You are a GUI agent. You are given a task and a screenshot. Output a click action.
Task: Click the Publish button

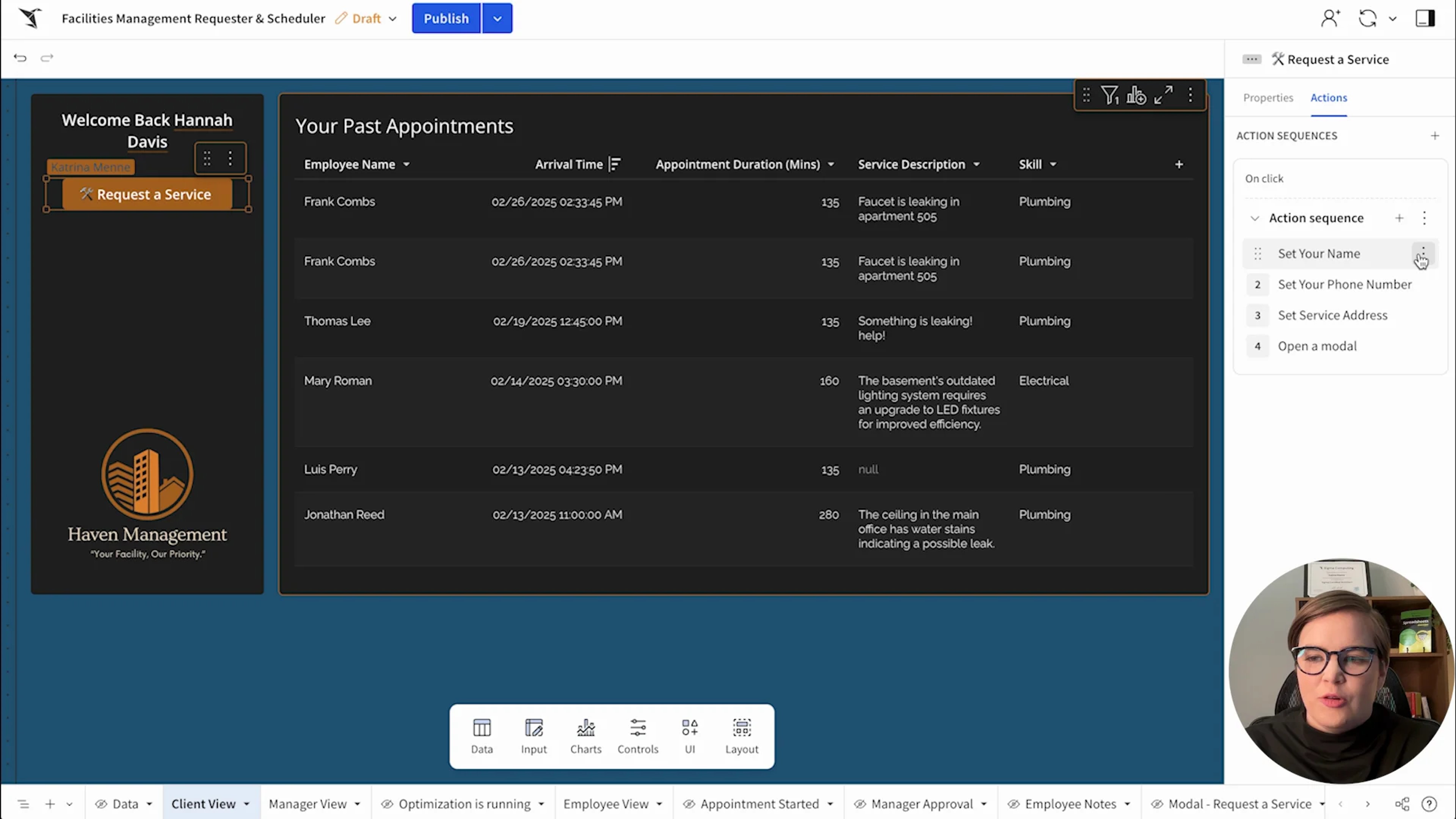click(x=446, y=18)
